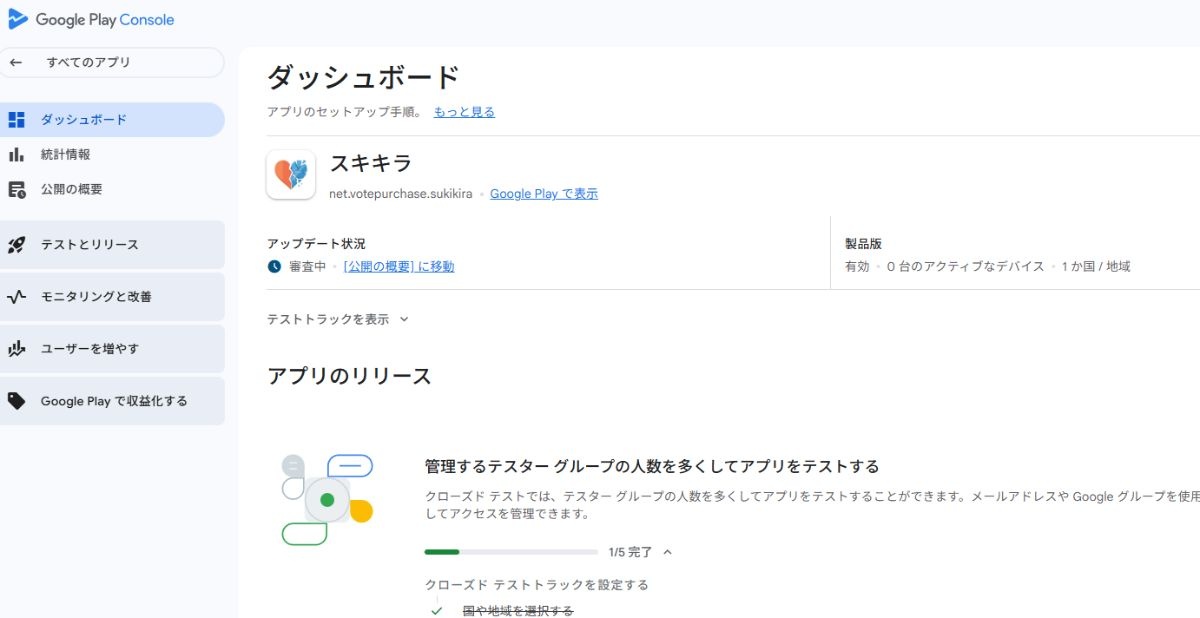Viewport: 1200px width, 618px height.
Task: Click the completed 国や地域を選択する step
Action: pyautogui.click(x=518, y=610)
